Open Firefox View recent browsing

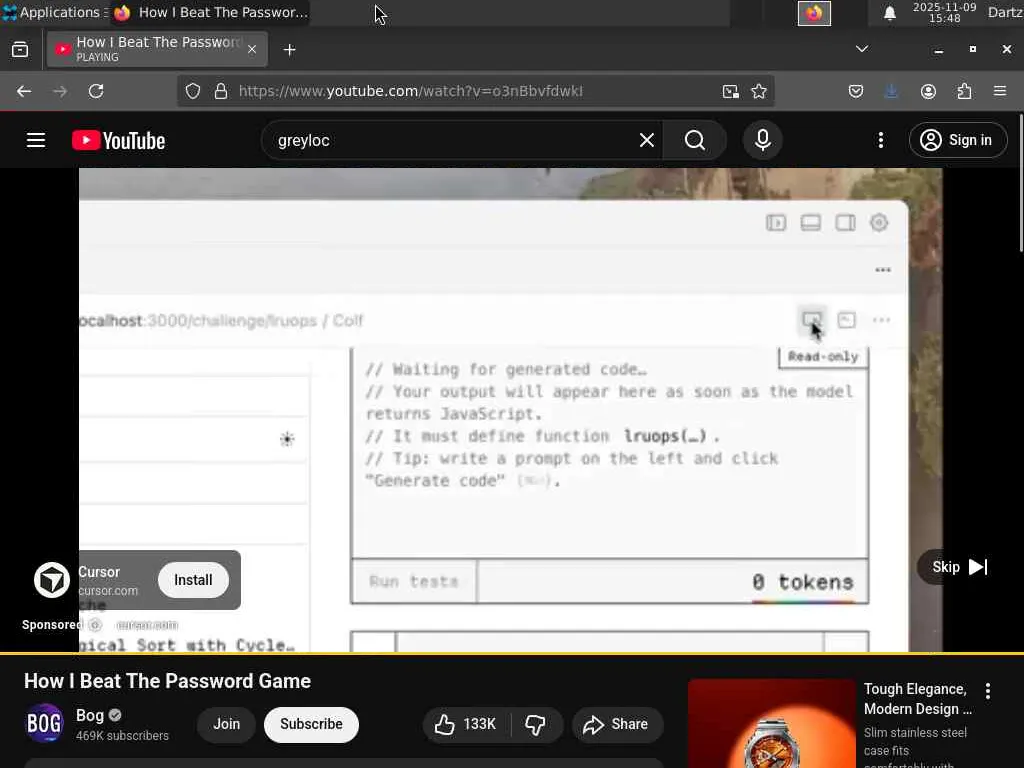pos(20,50)
